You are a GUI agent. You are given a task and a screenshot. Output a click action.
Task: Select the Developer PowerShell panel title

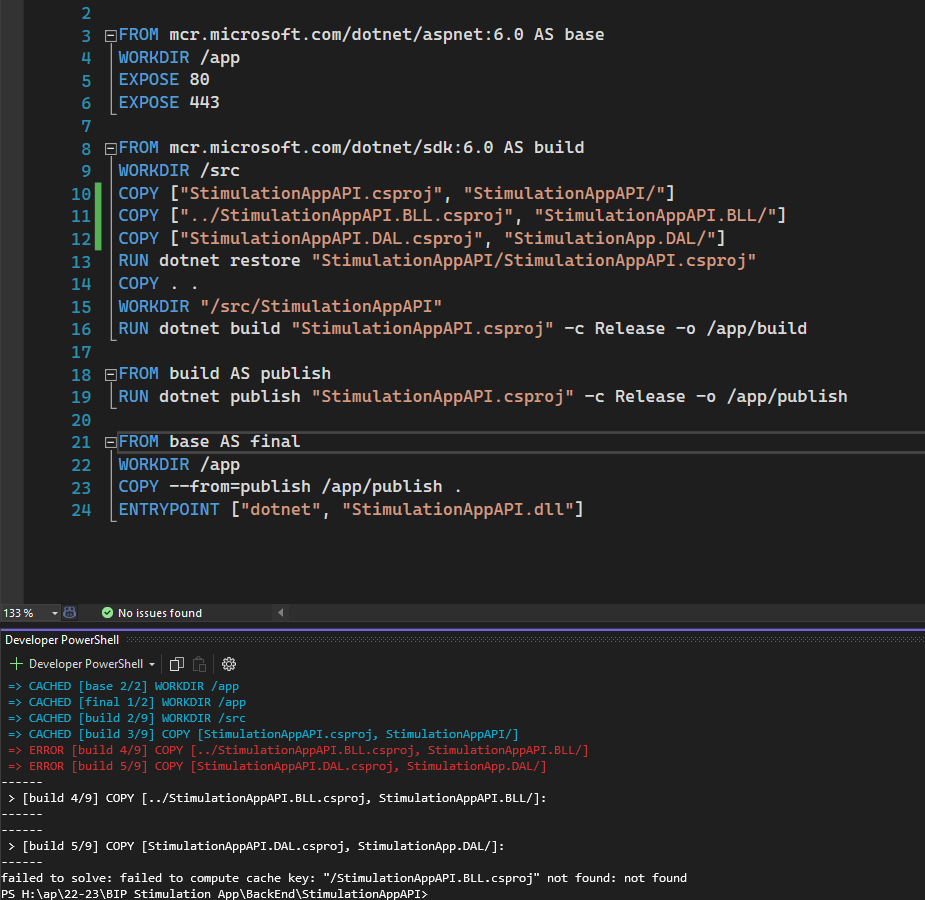coord(62,640)
